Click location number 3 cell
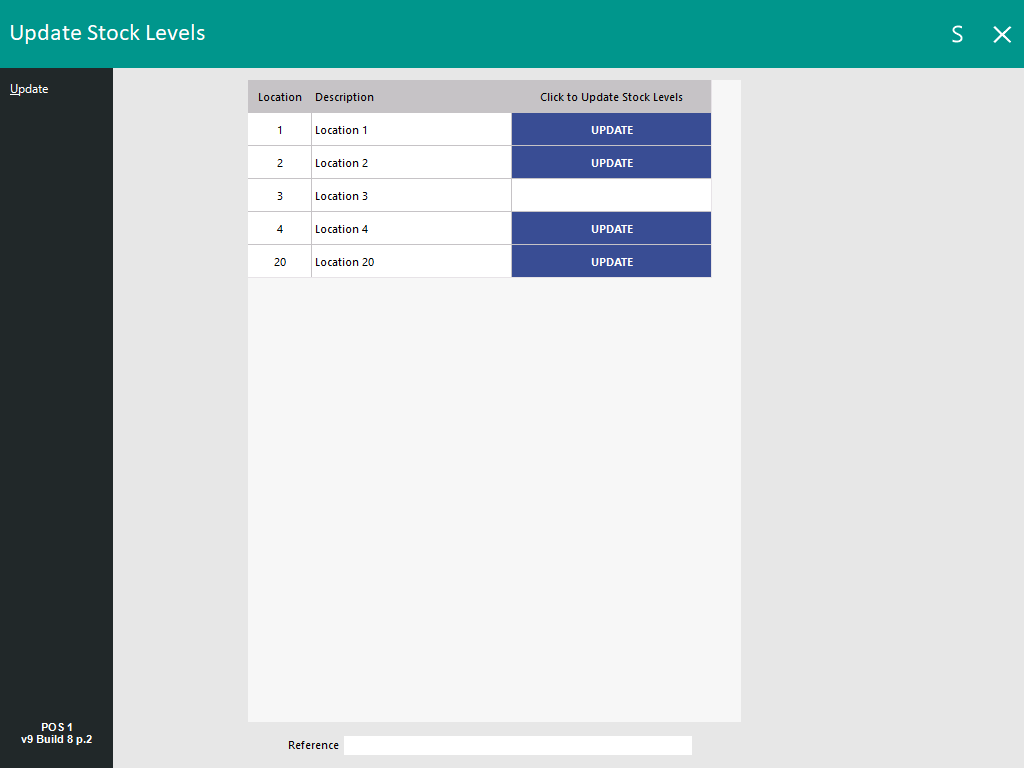 point(280,196)
